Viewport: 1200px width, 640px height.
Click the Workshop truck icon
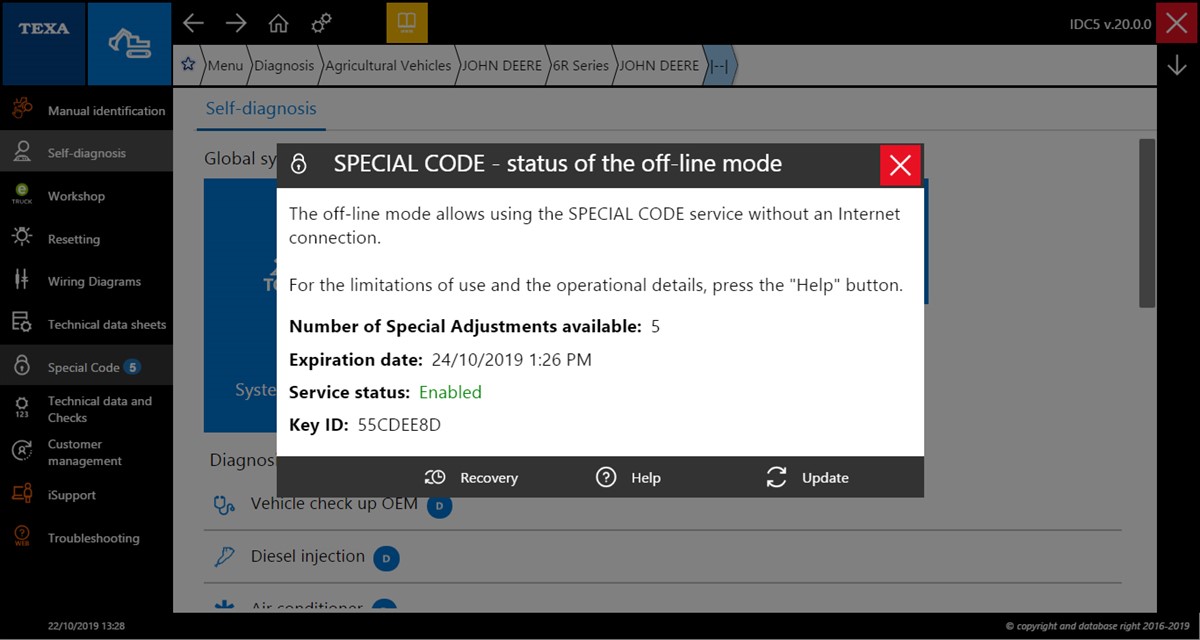tap(22, 194)
